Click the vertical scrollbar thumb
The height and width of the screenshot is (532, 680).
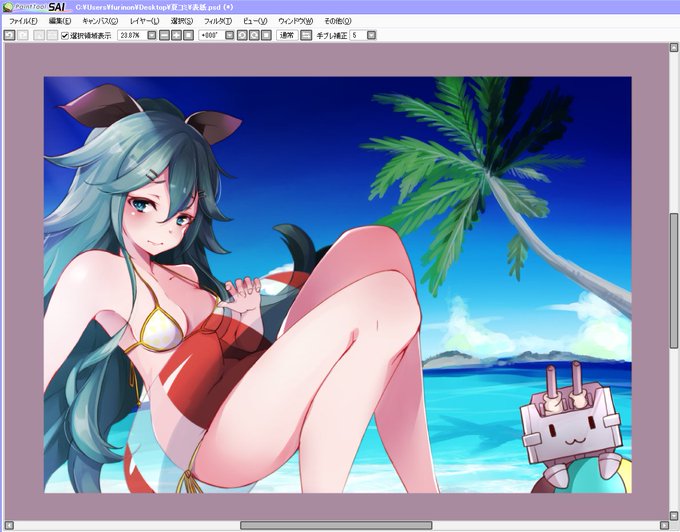point(673,281)
